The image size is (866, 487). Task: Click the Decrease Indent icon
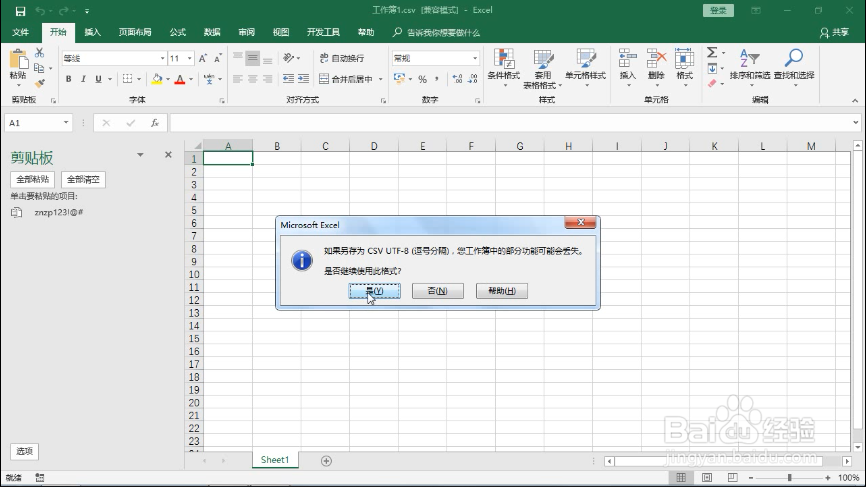click(288, 79)
